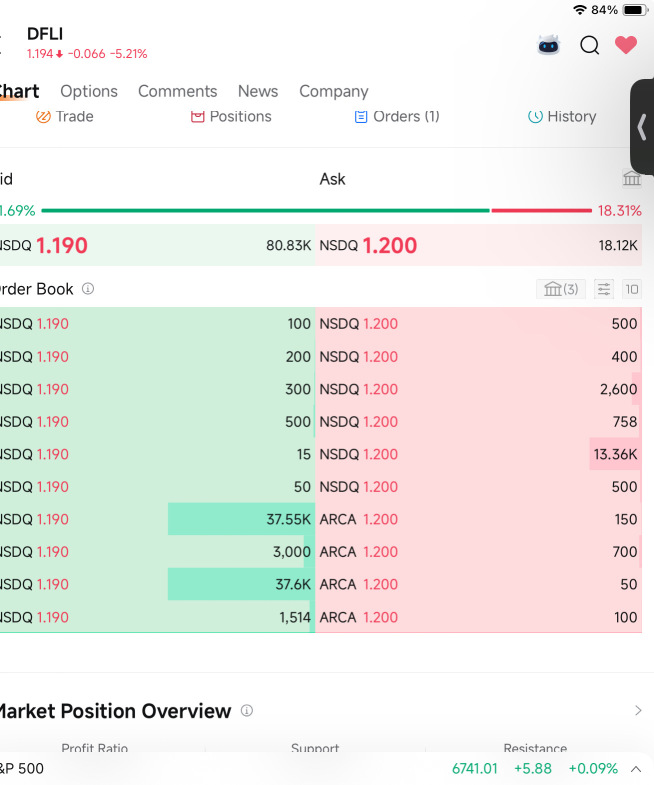Expand Market Position Overview with right chevron
654x785 pixels.
click(638, 711)
